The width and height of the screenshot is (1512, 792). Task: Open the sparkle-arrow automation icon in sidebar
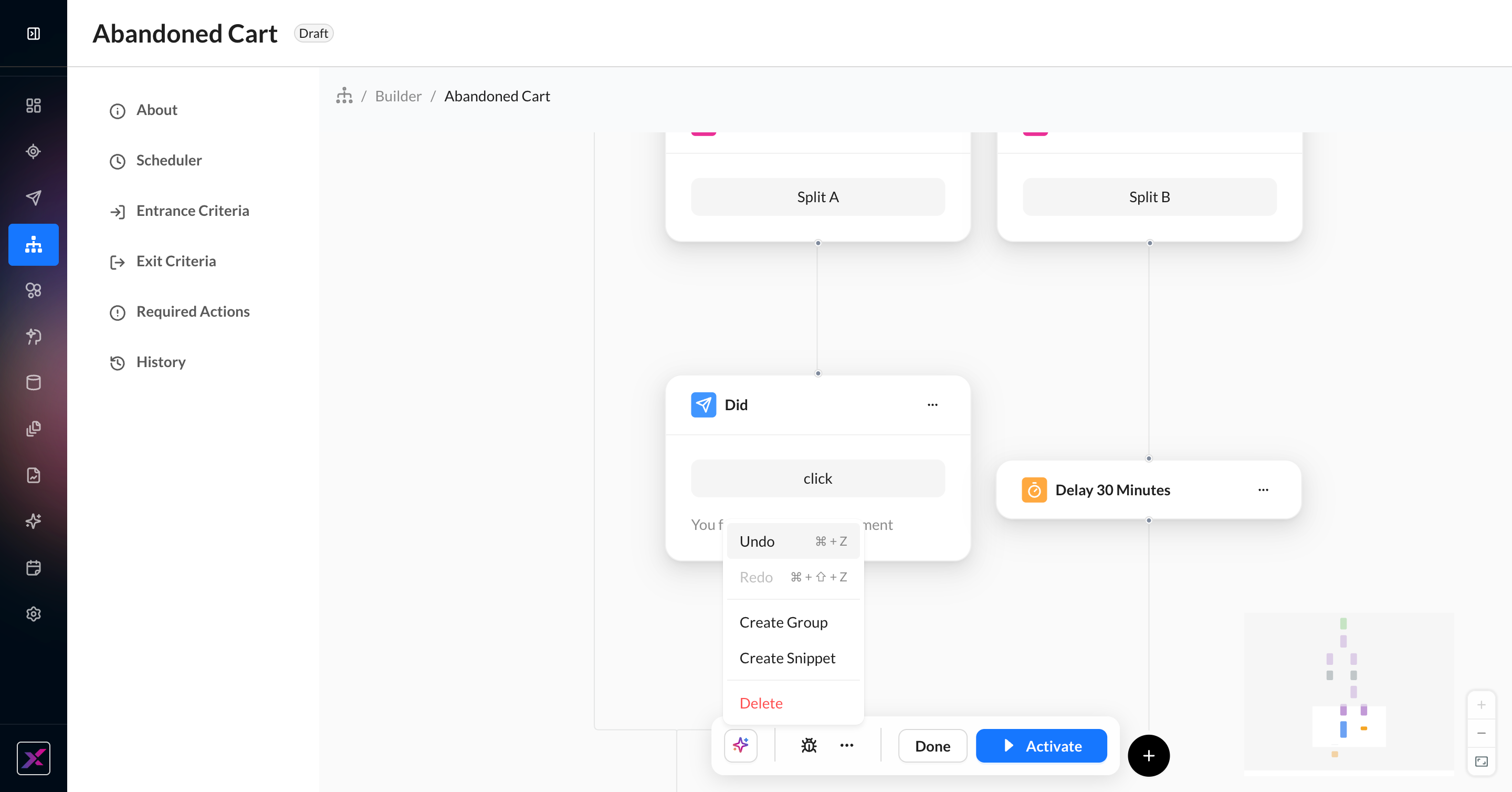pyautogui.click(x=34, y=337)
